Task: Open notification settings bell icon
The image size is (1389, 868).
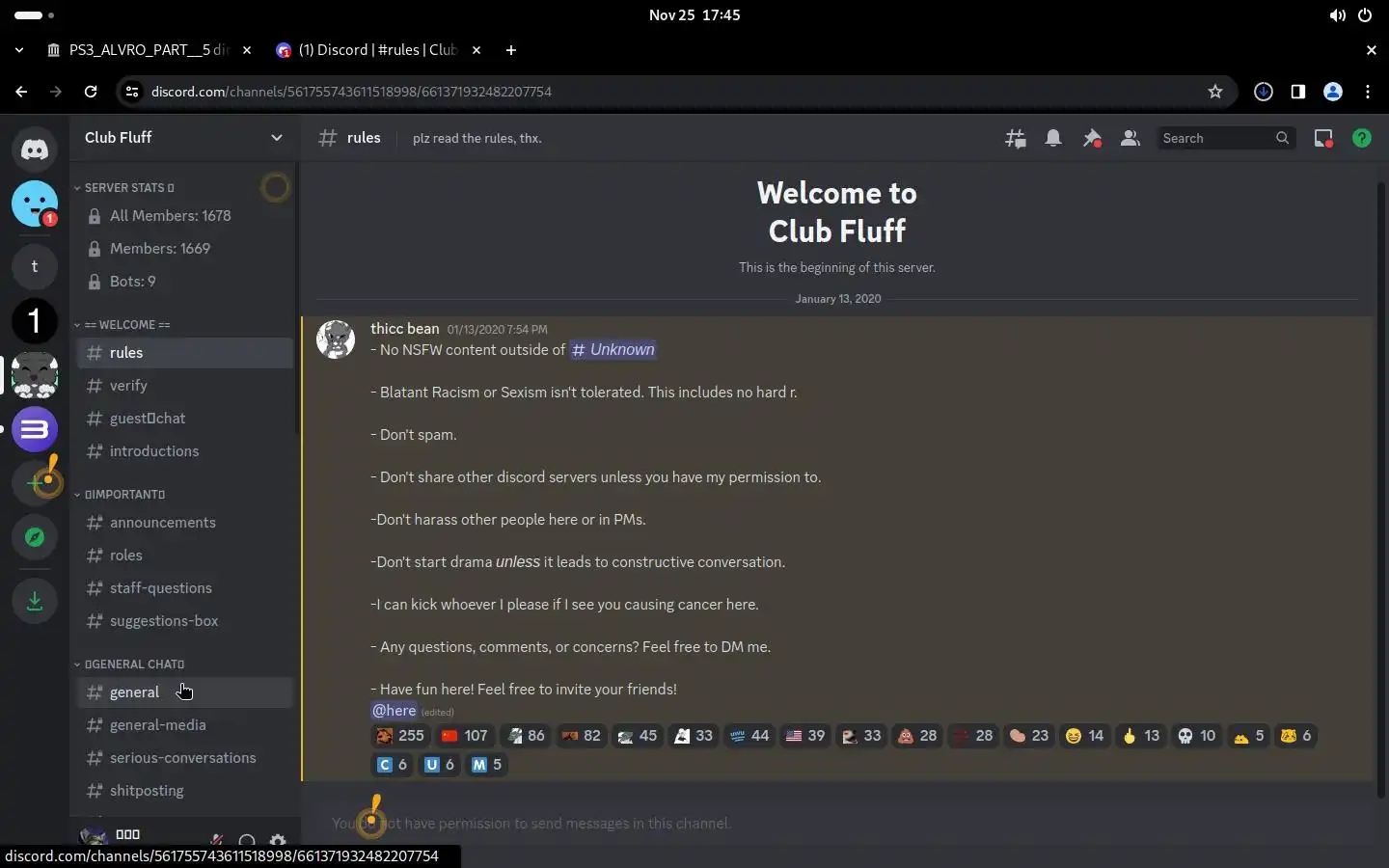Action: point(1053,138)
